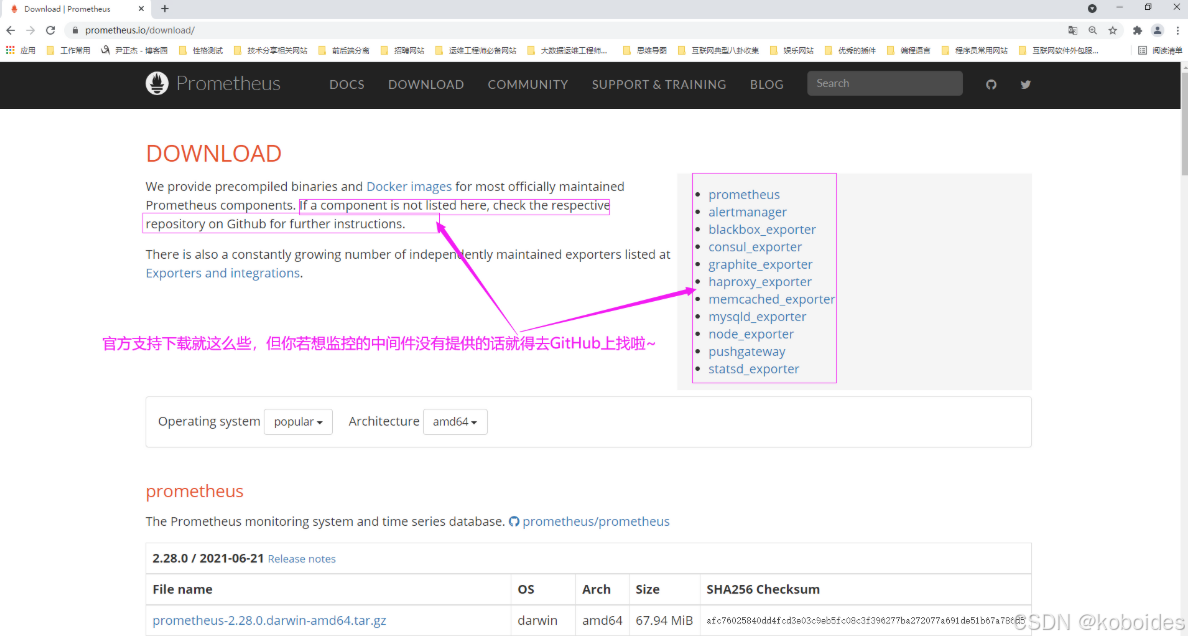
Task: Open the Chrome three-dot menu
Action: tap(1178, 30)
